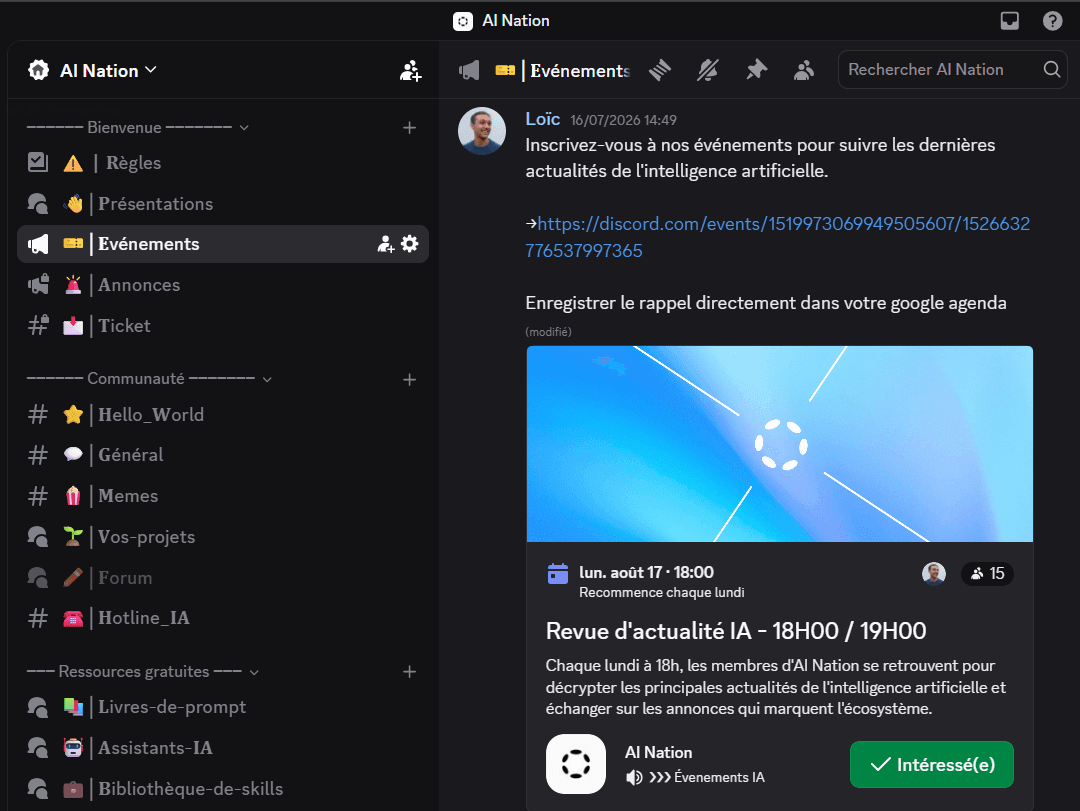This screenshot has width=1080, height=811.
Task: Collapse the Bienvenue category
Action: (138, 127)
